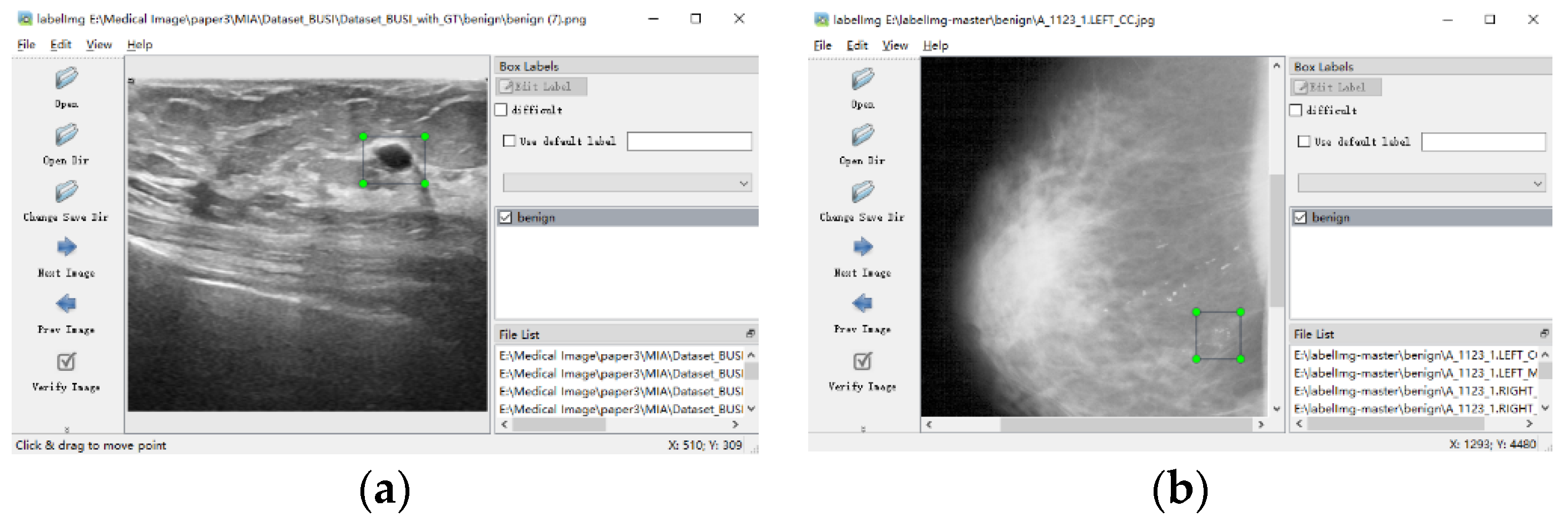Select first A_1123_1.RIGHT file in window (b)
1568x526 pixels.
[x=1415, y=391]
